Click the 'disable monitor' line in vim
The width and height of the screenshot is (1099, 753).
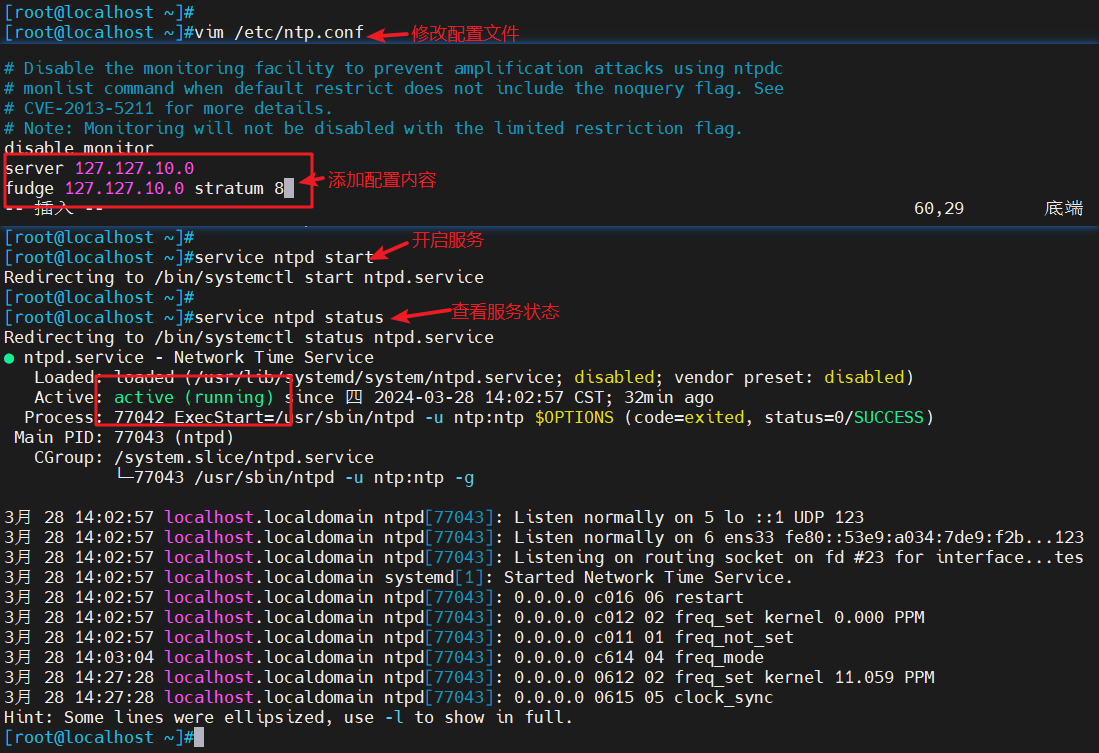pyautogui.click(x=78, y=148)
